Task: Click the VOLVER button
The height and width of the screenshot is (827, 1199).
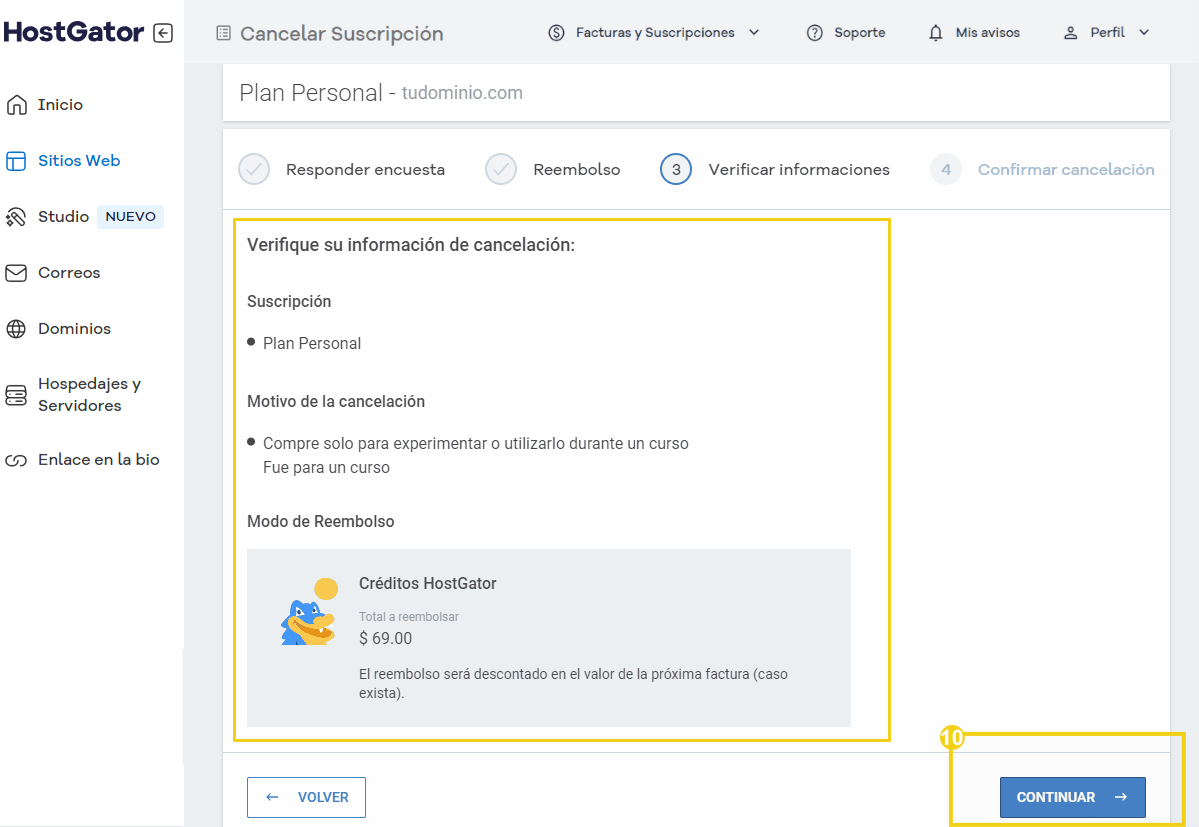Action: (306, 797)
